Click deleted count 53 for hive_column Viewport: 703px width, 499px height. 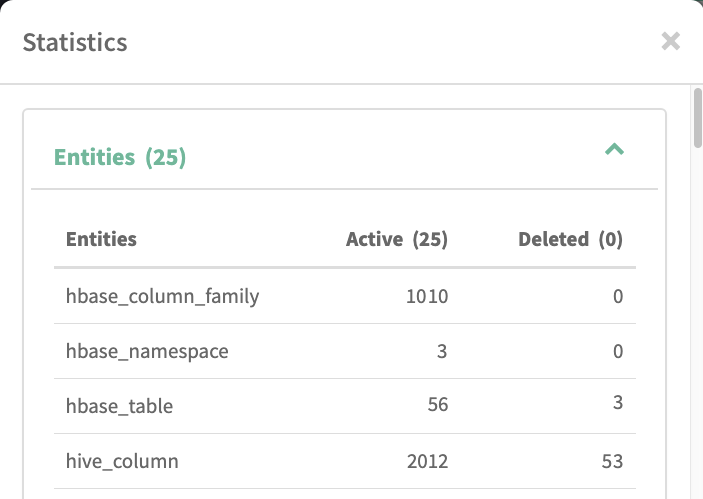pos(613,461)
